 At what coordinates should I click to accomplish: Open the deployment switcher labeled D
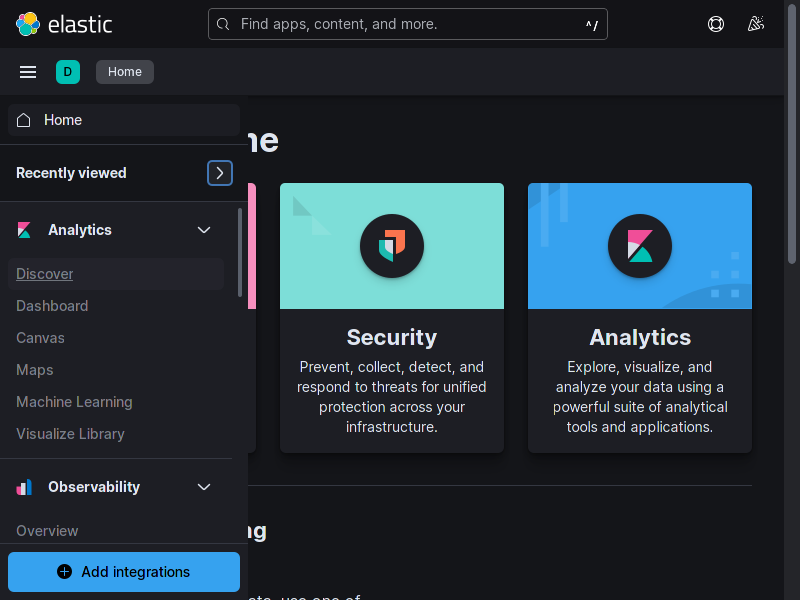click(68, 71)
